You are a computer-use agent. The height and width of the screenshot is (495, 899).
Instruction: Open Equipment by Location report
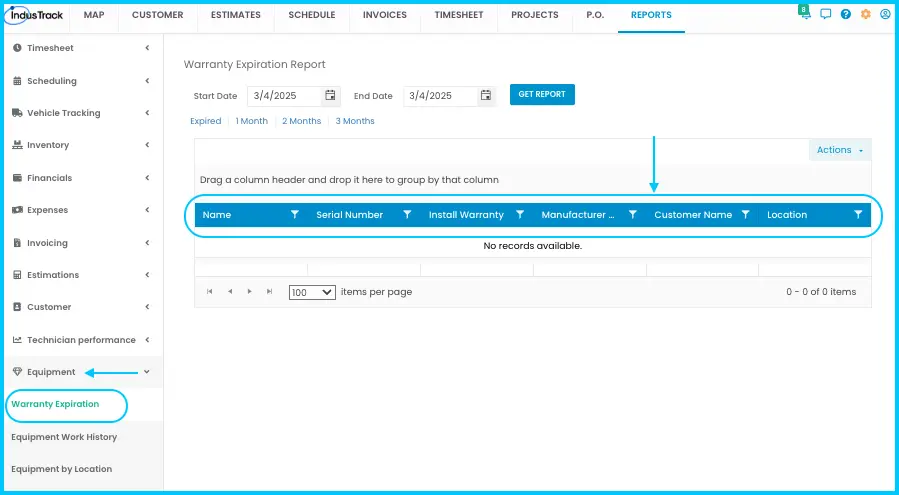coord(61,469)
